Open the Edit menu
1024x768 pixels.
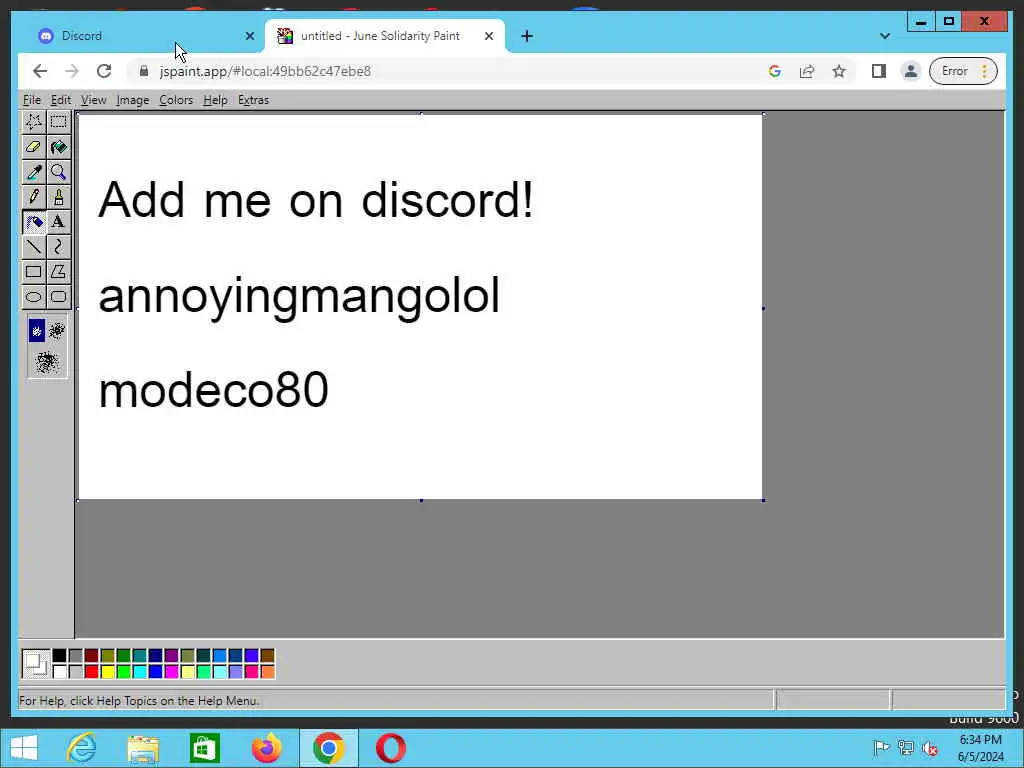tap(61, 100)
